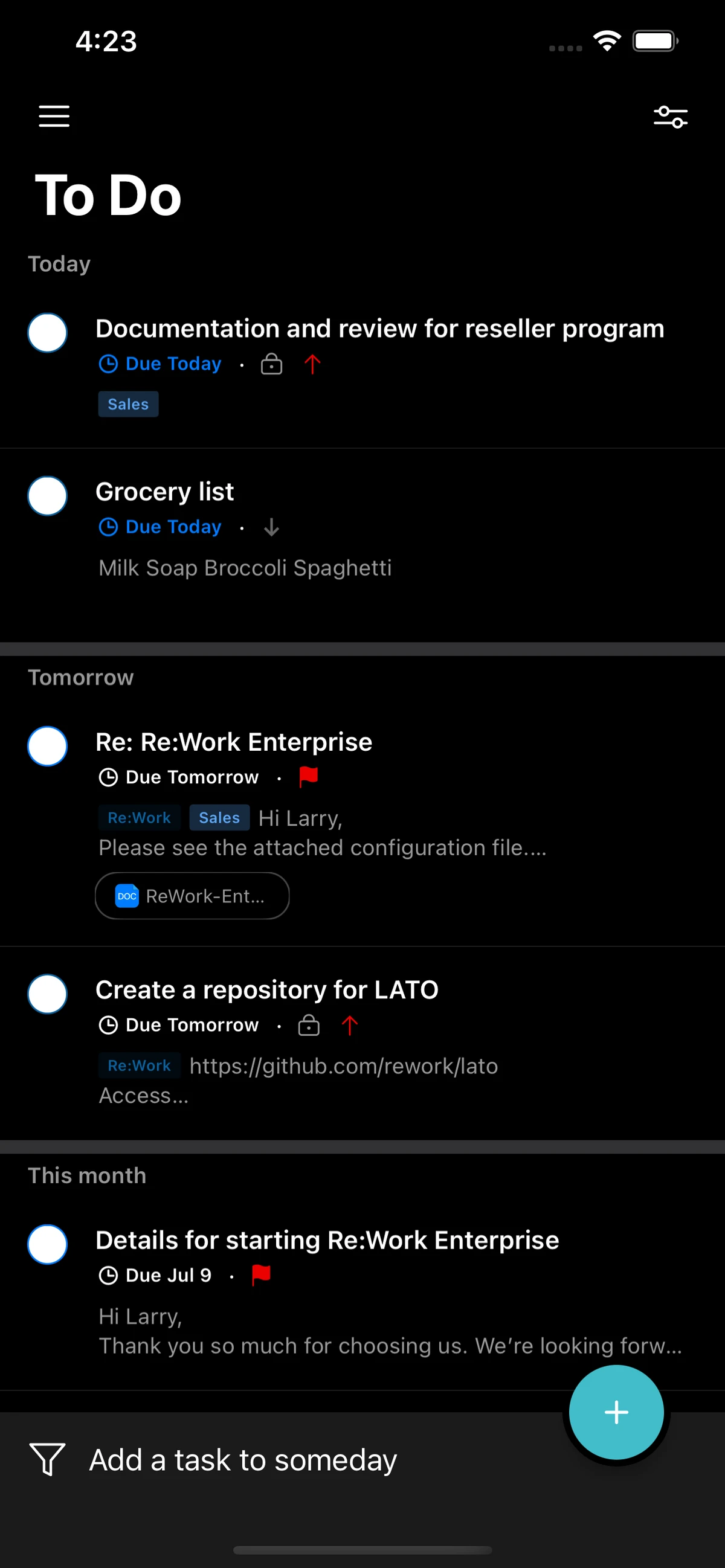The width and height of the screenshot is (725, 1568).
Task: Tap the lock icon on LATO repository task
Action: click(309, 1025)
